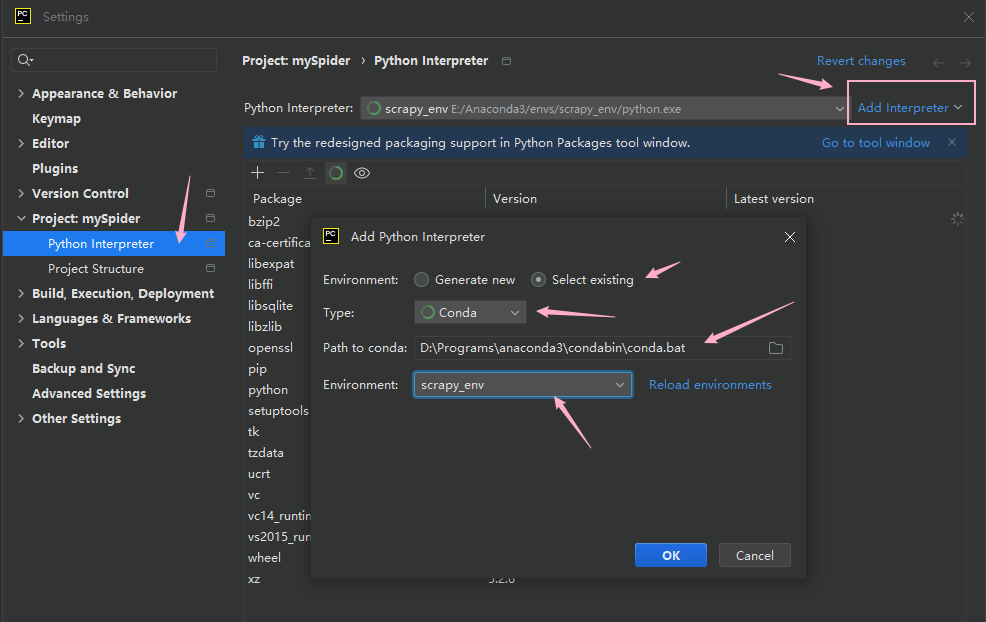
Task: Open Advanced Settings page
Action: click(x=89, y=394)
